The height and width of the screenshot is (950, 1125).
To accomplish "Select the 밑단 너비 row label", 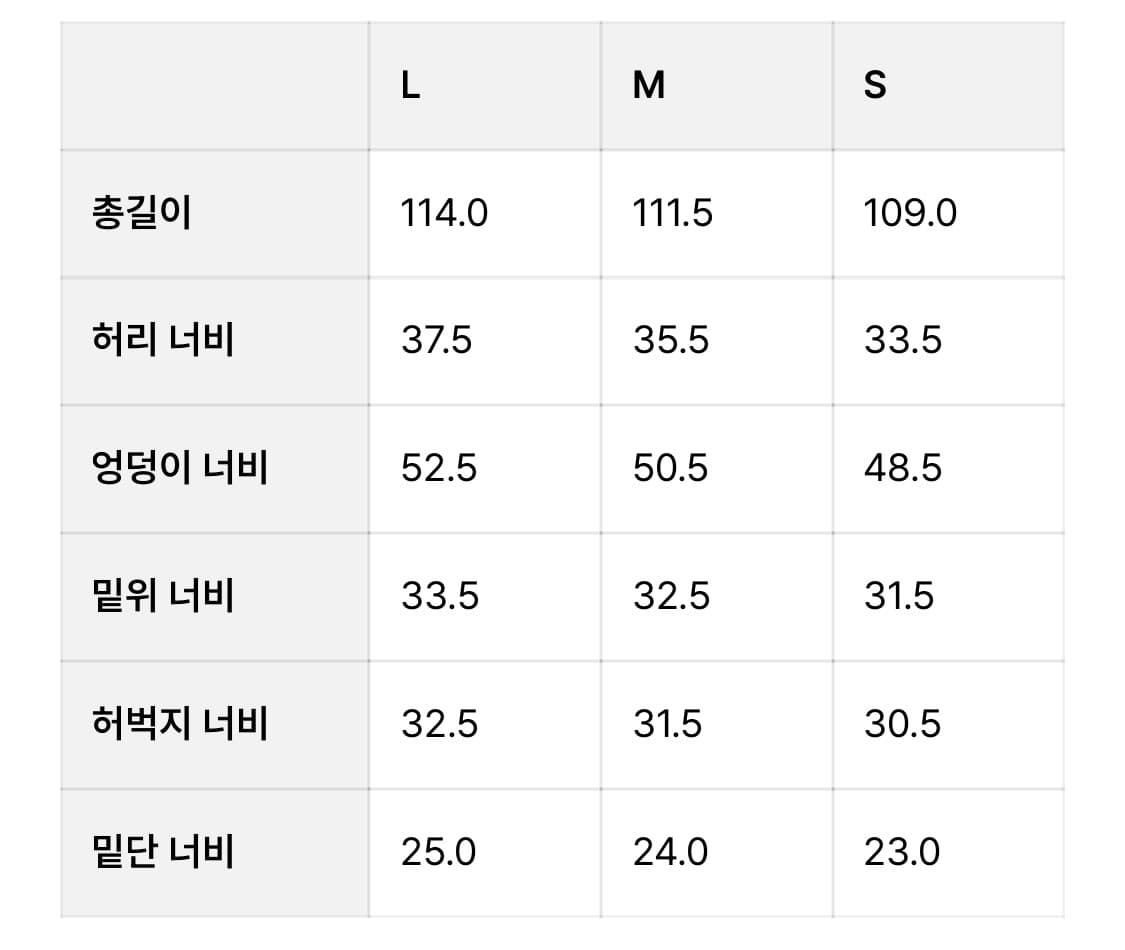I will point(162,852).
